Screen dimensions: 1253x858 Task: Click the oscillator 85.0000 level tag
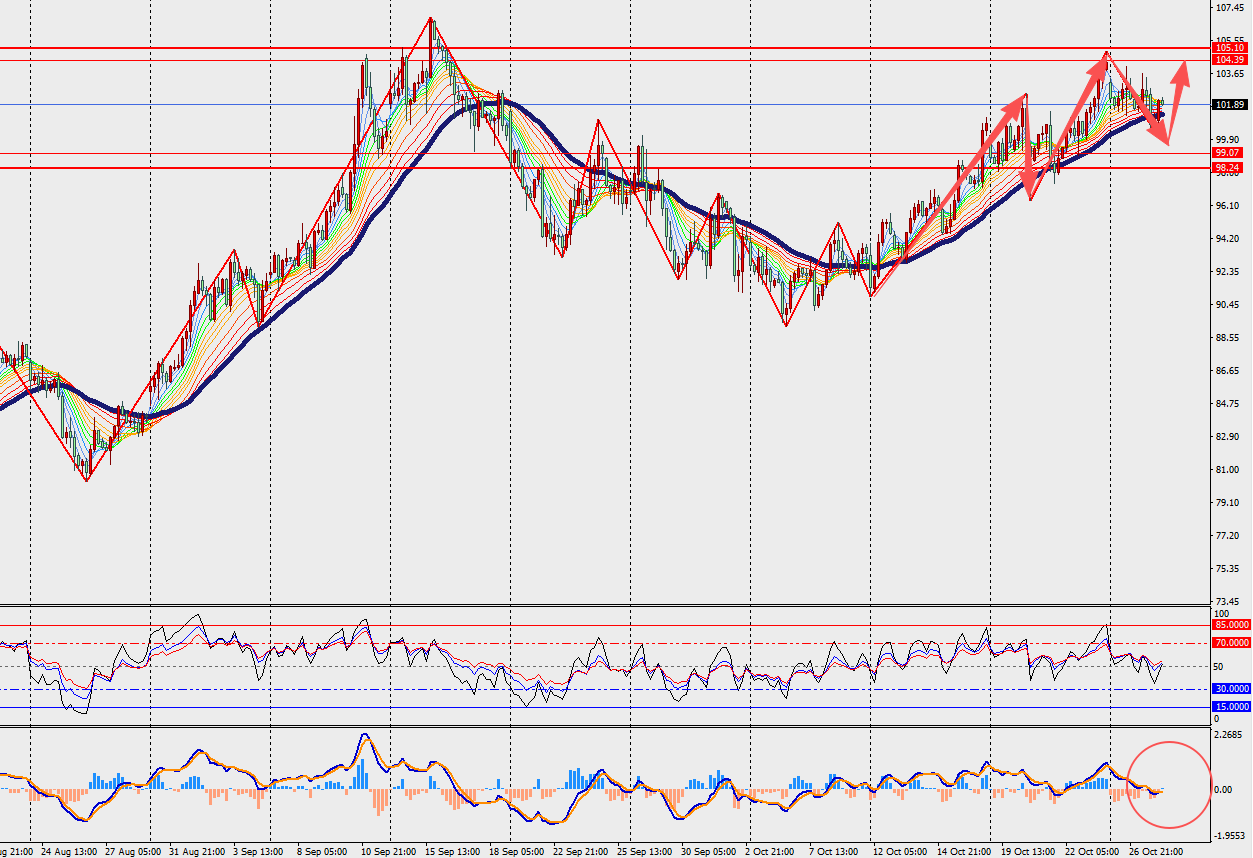click(x=1230, y=624)
